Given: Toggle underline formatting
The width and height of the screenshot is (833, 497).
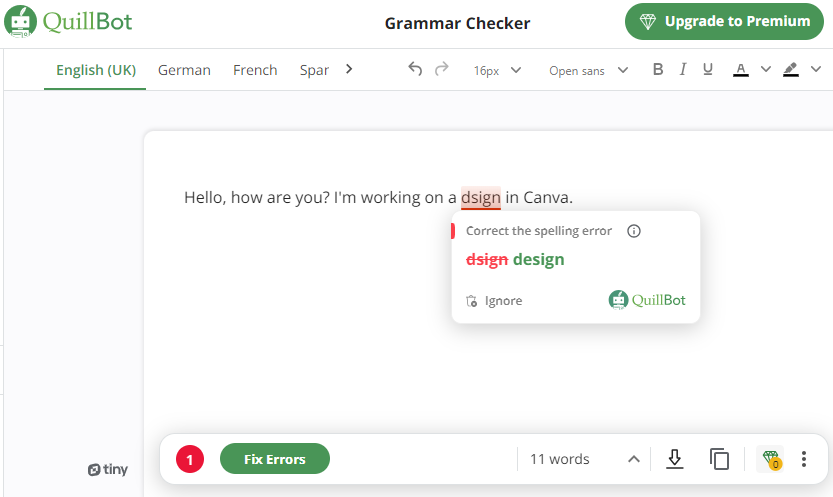Looking at the screenshot, I should pyautogui.click(x=708, y=70).
